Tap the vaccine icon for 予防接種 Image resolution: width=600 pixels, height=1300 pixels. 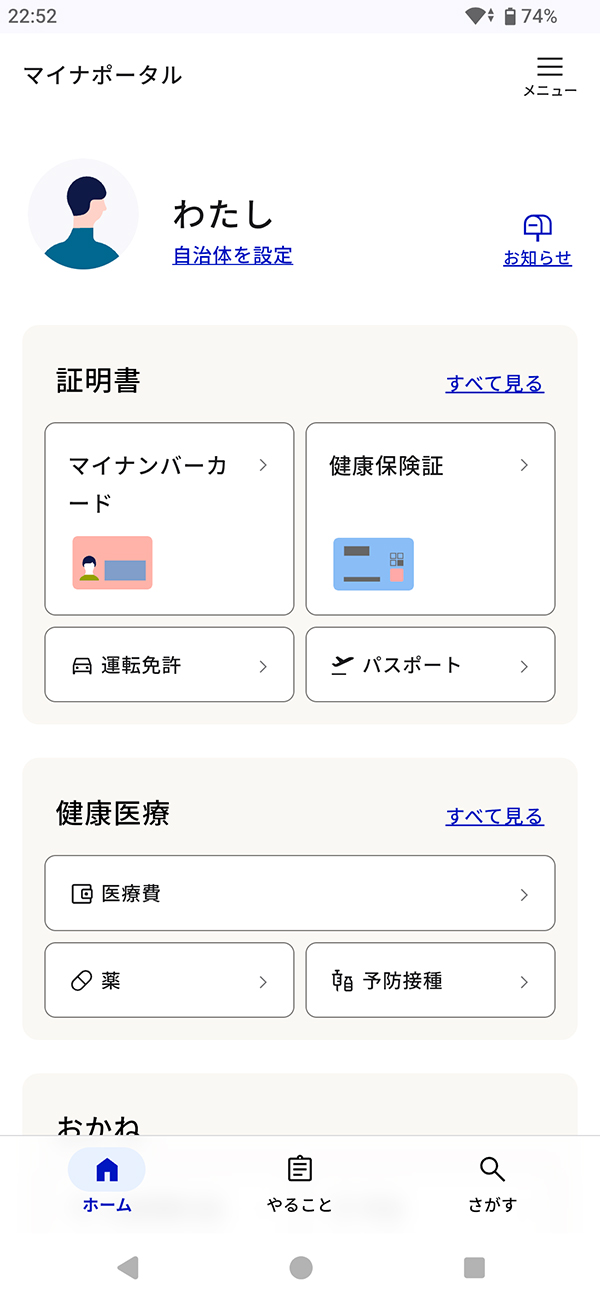click(342, 981)
